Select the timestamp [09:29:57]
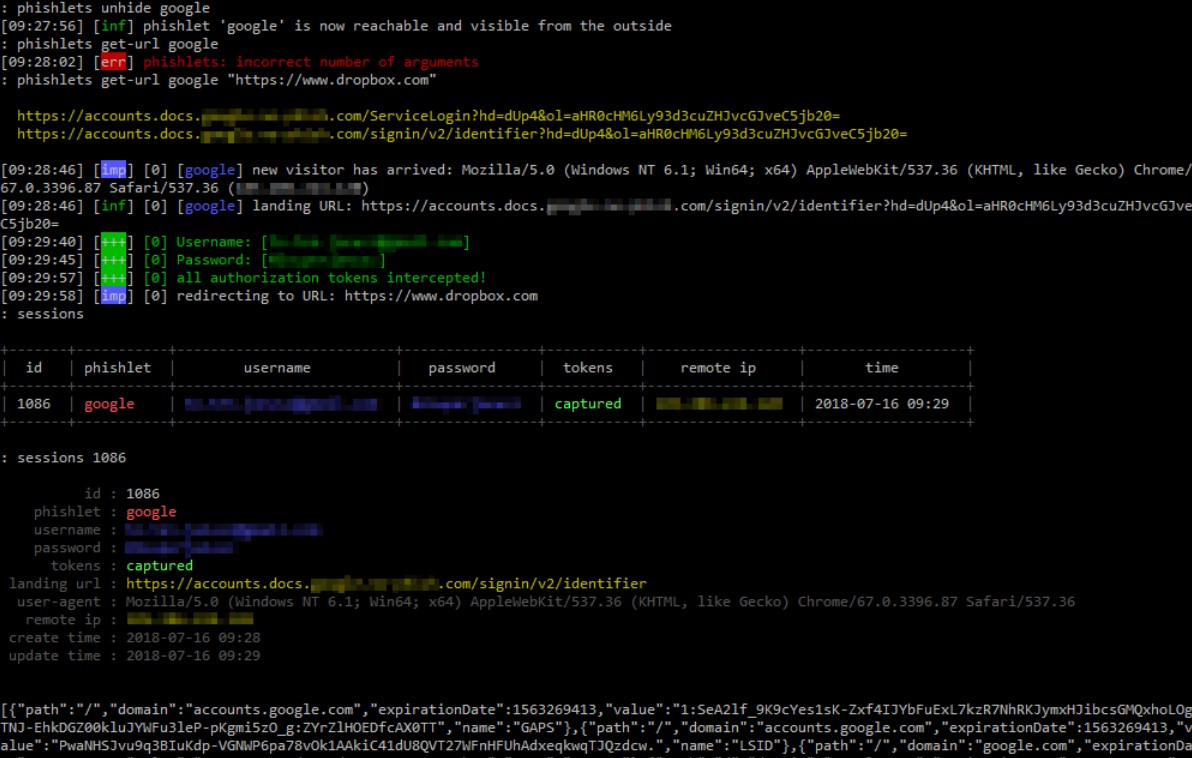This screenshot has height=758, width=1192. click(43, 278)
